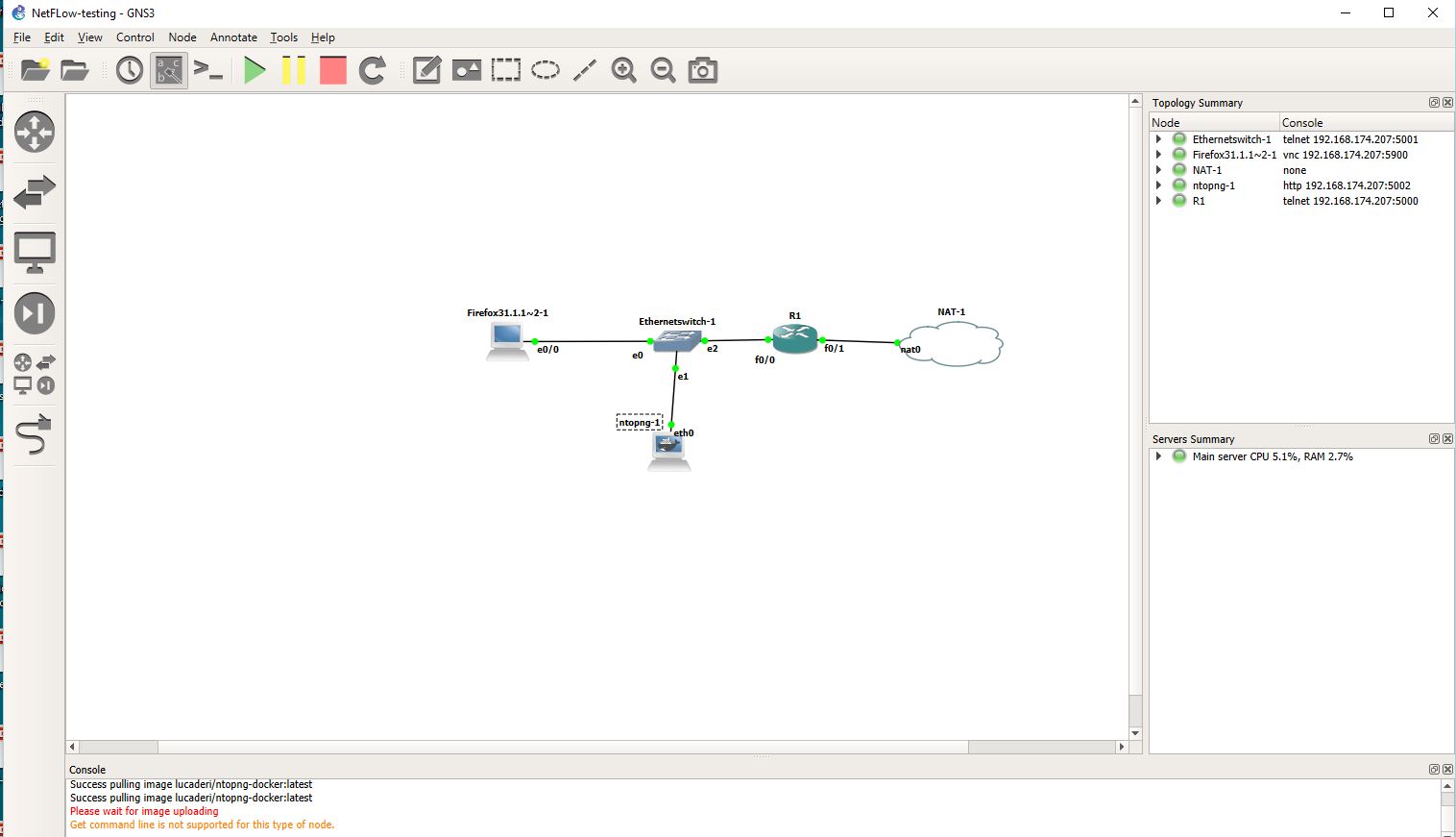Click the 'Please wait for image uploading' message

(x=144, y=811)
